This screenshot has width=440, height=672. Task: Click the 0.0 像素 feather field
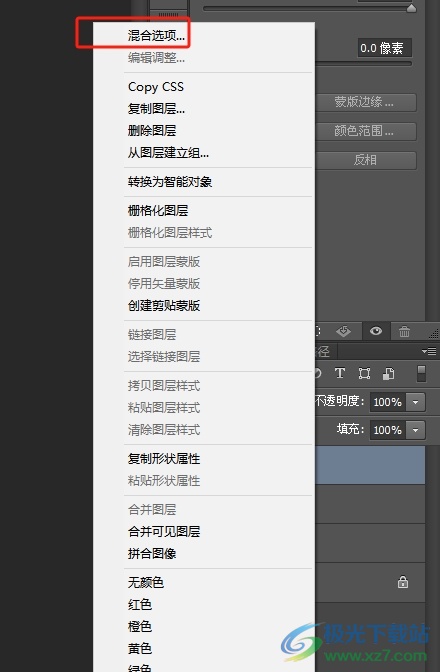pos(384,48)
